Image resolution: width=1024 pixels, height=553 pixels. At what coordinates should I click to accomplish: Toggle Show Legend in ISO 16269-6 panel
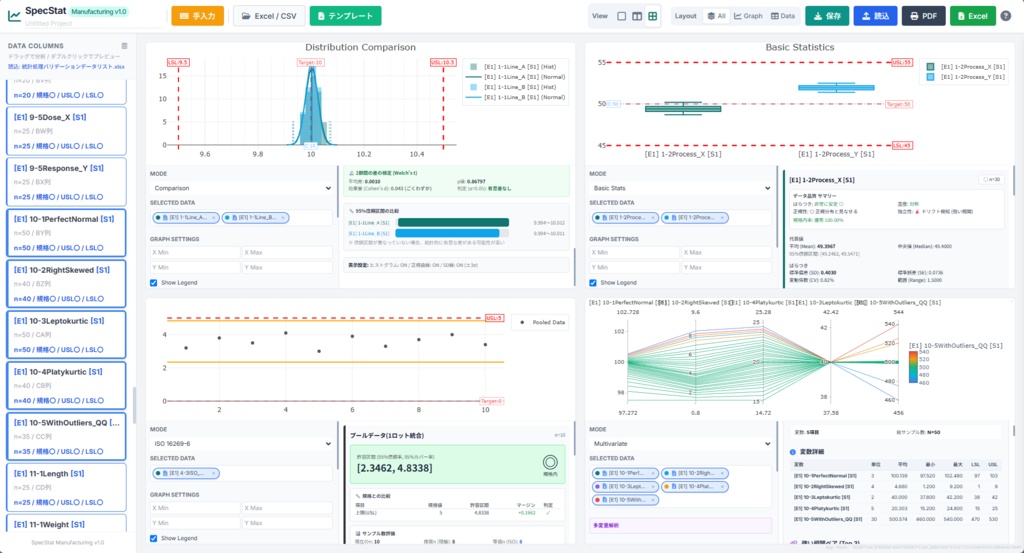point(153,539)
